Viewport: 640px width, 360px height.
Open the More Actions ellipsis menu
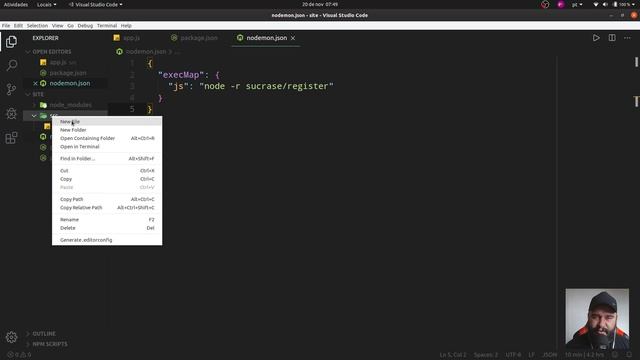627,38
